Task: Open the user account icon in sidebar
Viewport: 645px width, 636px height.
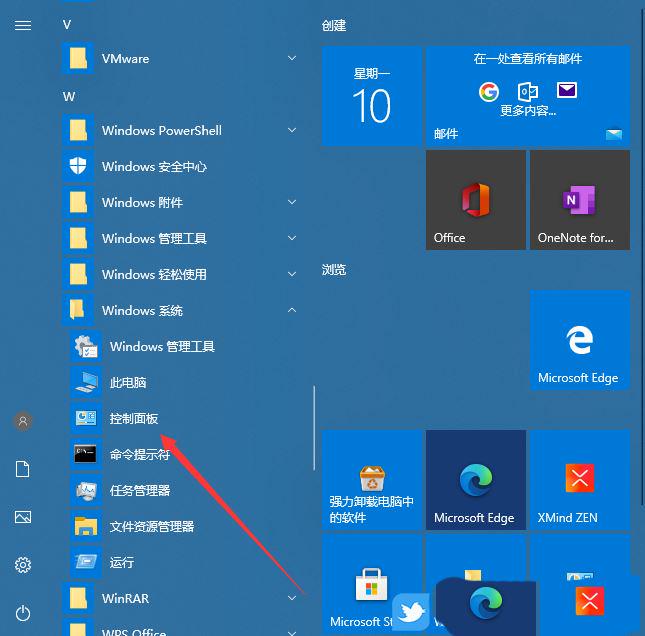Action: pyautogui.click(x=23, y=421)
